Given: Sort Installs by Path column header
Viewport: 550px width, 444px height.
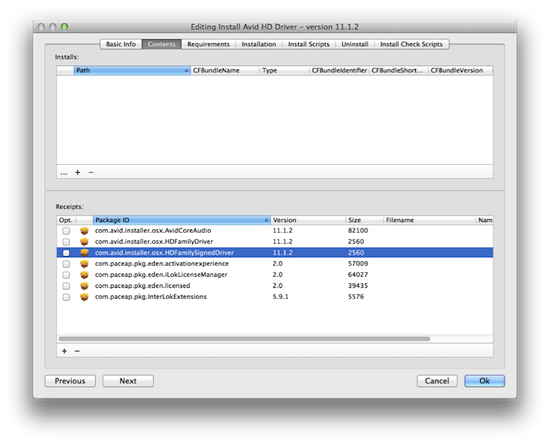Looking at the screenshot, I should click(x=132, y=70).
